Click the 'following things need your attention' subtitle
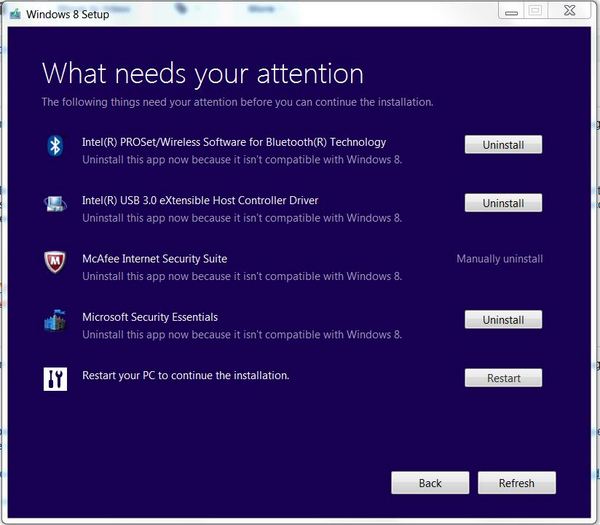 (x=237, y=102)
